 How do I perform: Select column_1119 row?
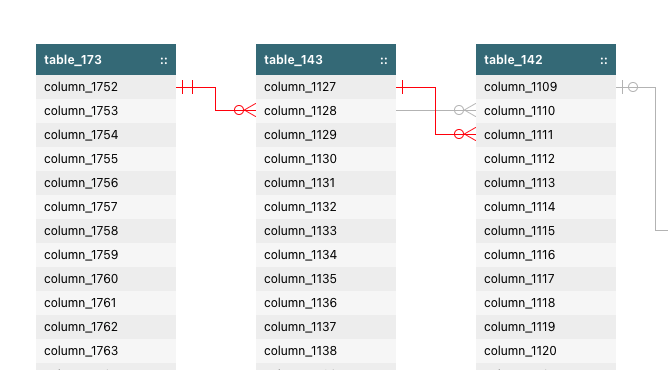tap(546, 327)
